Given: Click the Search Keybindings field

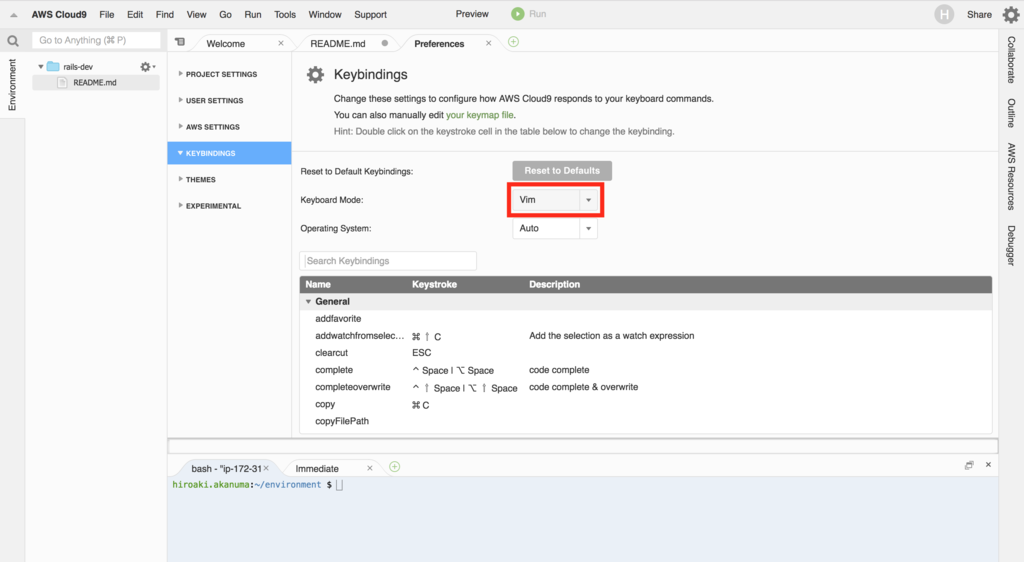Looking at the screenshot, I should 388,260.
